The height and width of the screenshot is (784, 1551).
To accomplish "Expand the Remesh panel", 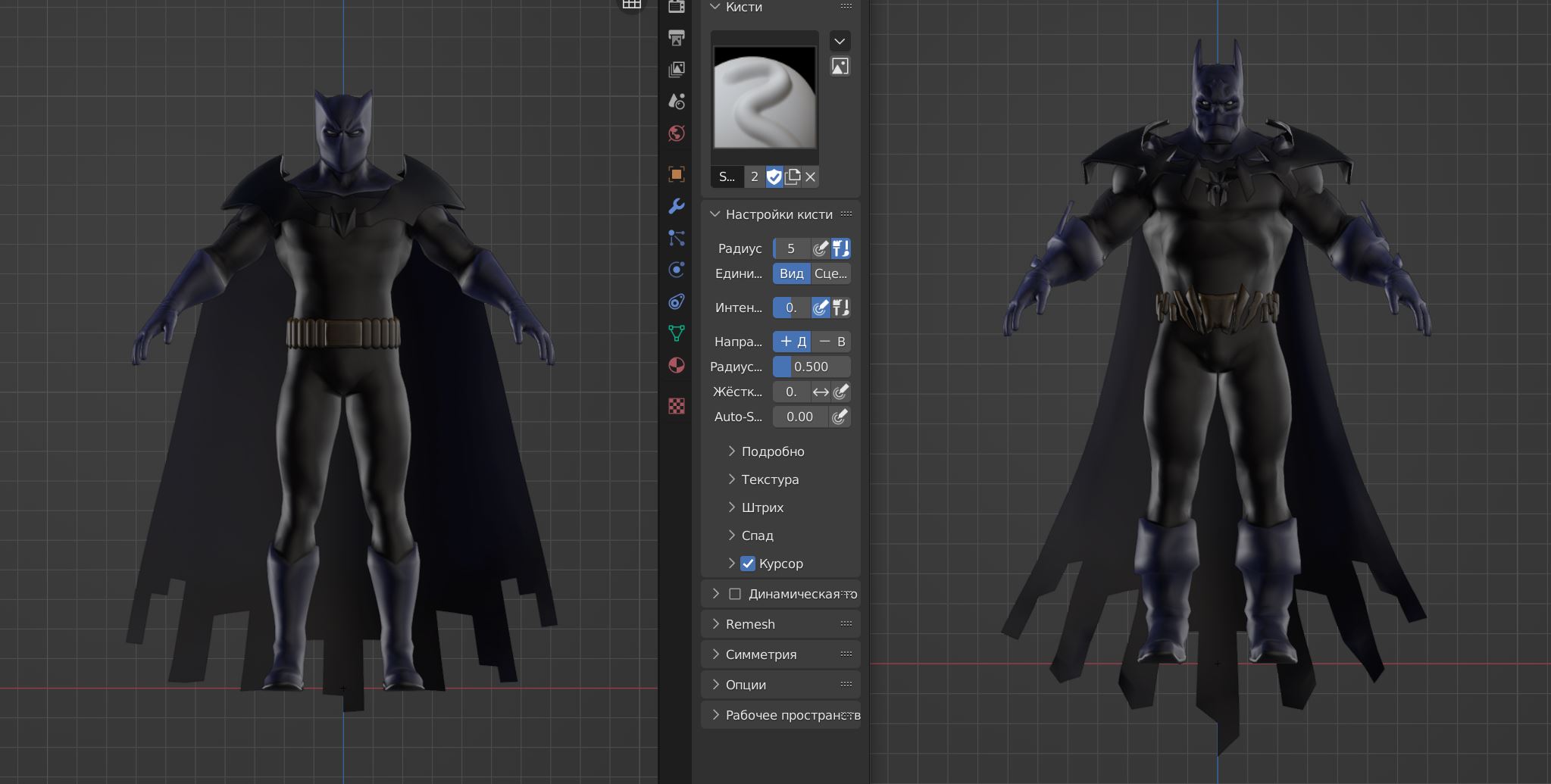I will point(750,624).
